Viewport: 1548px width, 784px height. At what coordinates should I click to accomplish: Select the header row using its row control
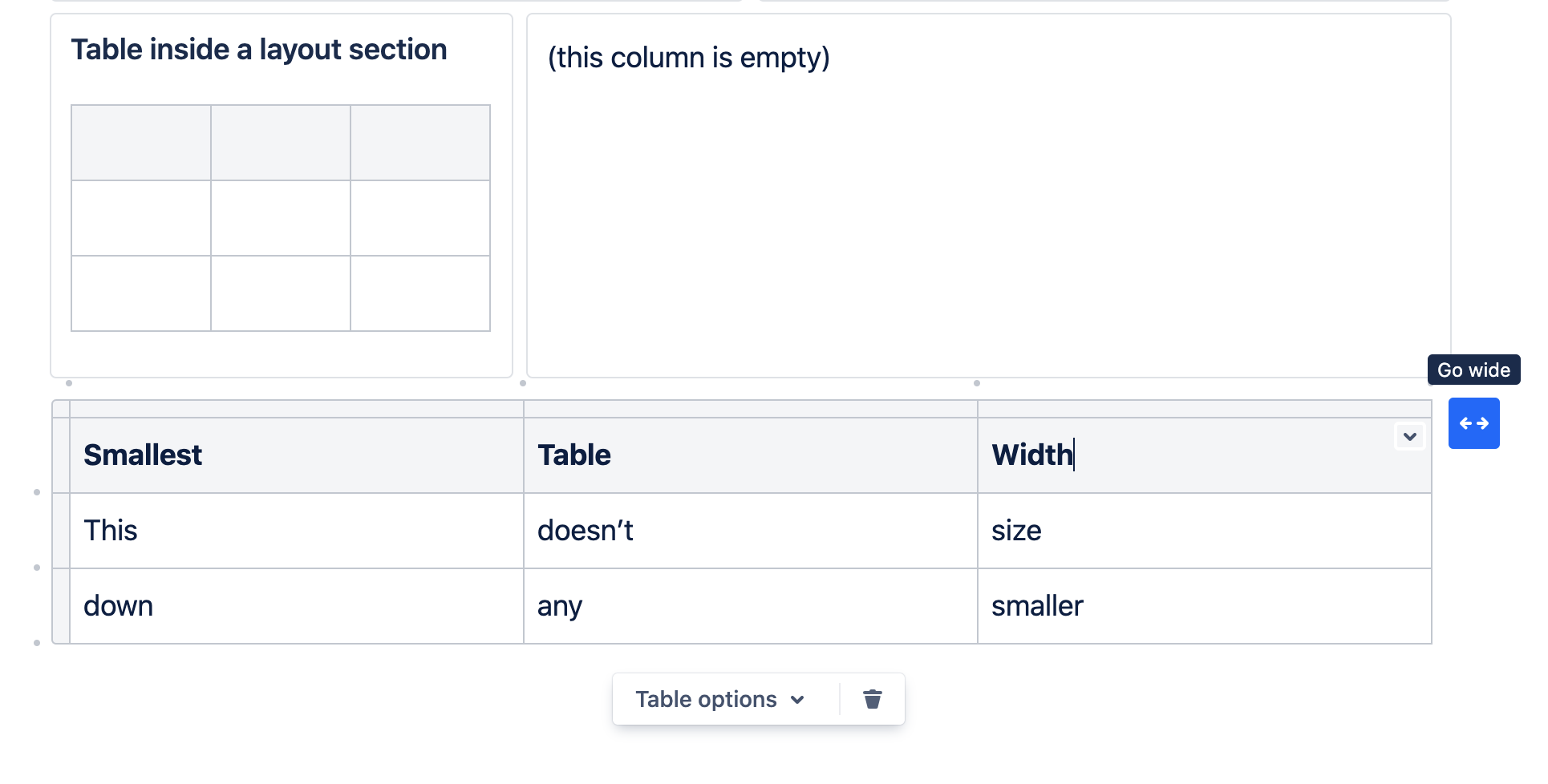pos(61,455)
